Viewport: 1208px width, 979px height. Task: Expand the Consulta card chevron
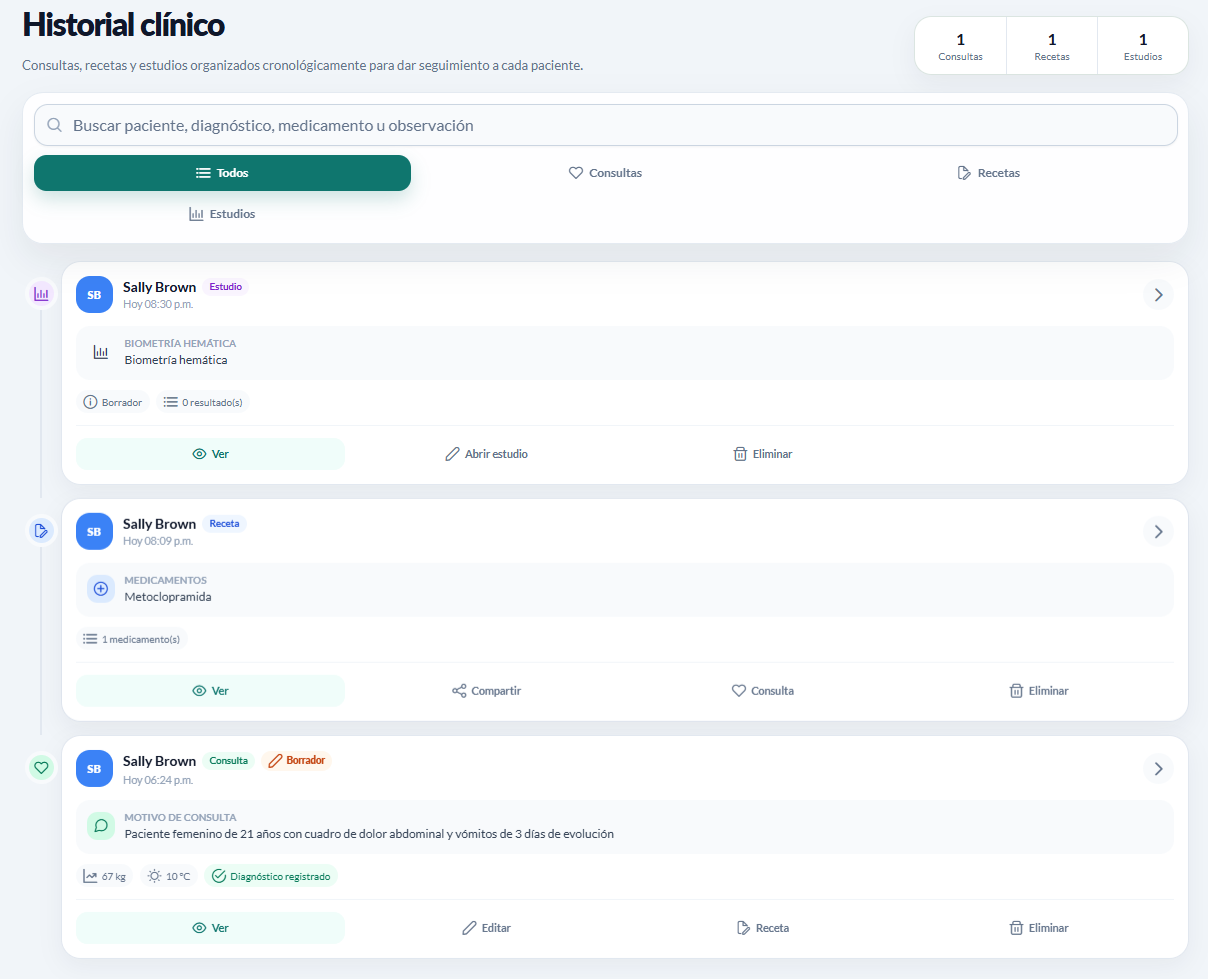point(1158,769)
